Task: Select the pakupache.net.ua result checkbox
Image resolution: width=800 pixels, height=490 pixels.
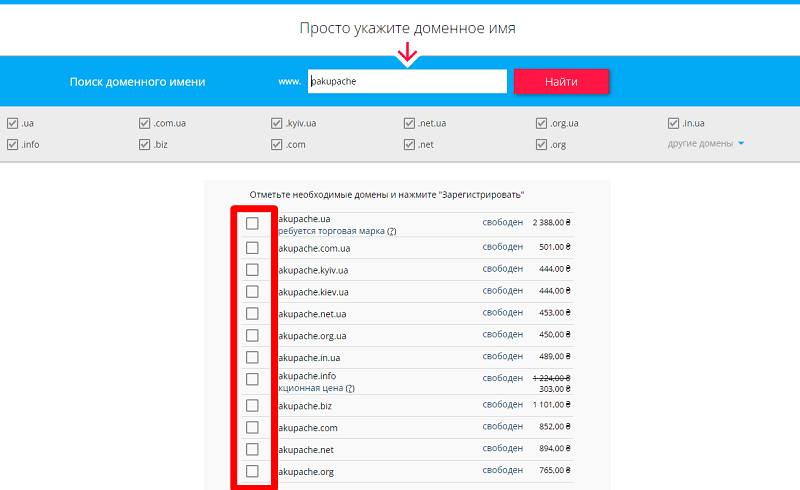Action: pyautogui.click(x=252, y=313)
